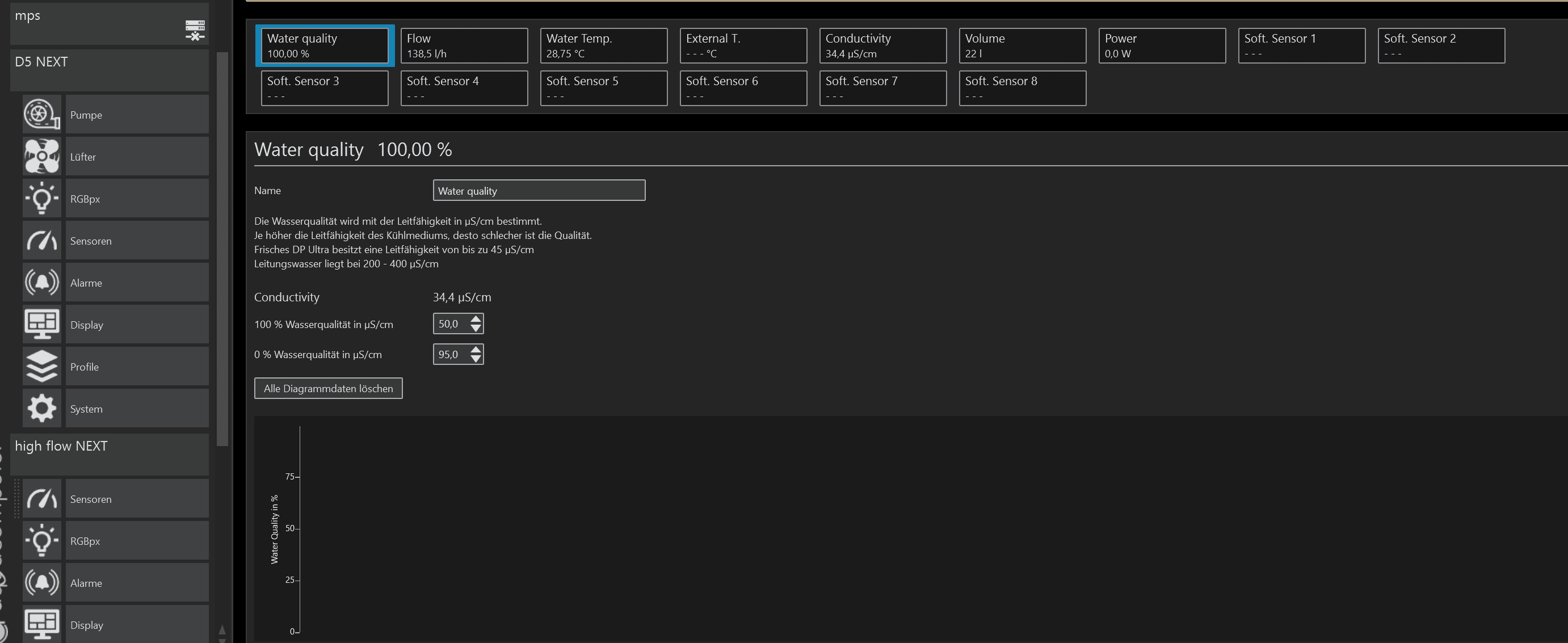Open high flow NEXT Alarme bell icon
The image size is (1568, 643).
click(x=42, y=583)
